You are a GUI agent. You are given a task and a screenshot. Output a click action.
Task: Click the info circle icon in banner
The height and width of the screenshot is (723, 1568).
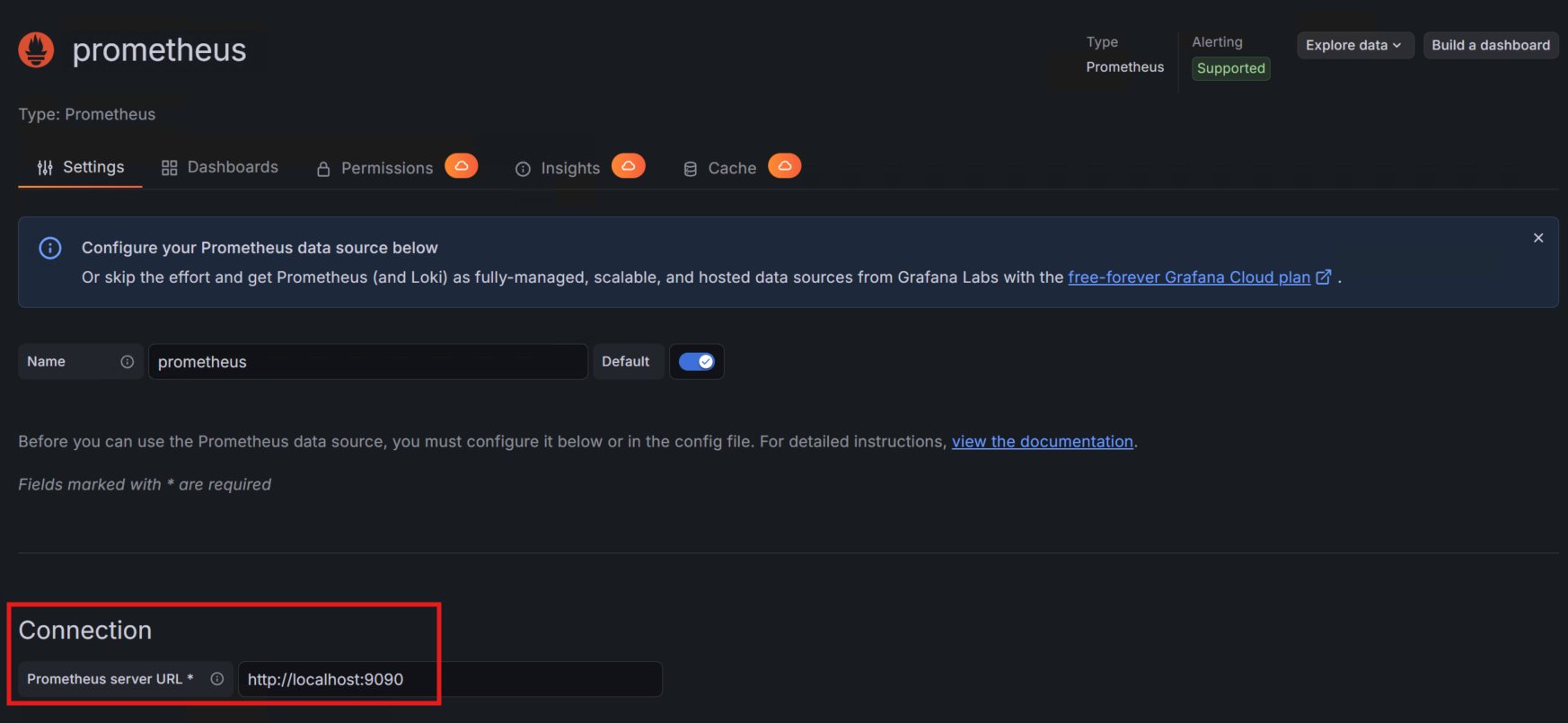tap(50, 248)
